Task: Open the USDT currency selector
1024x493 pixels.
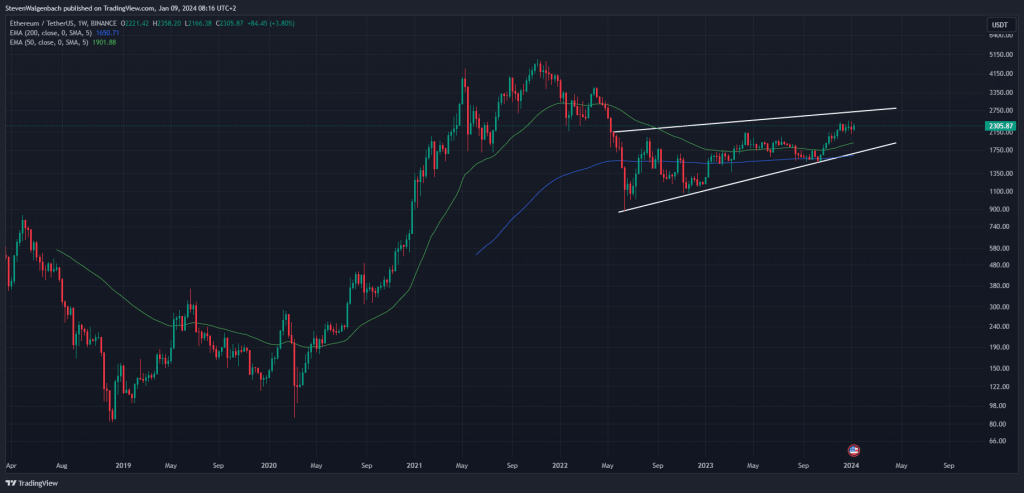Action: pos(999,25)
